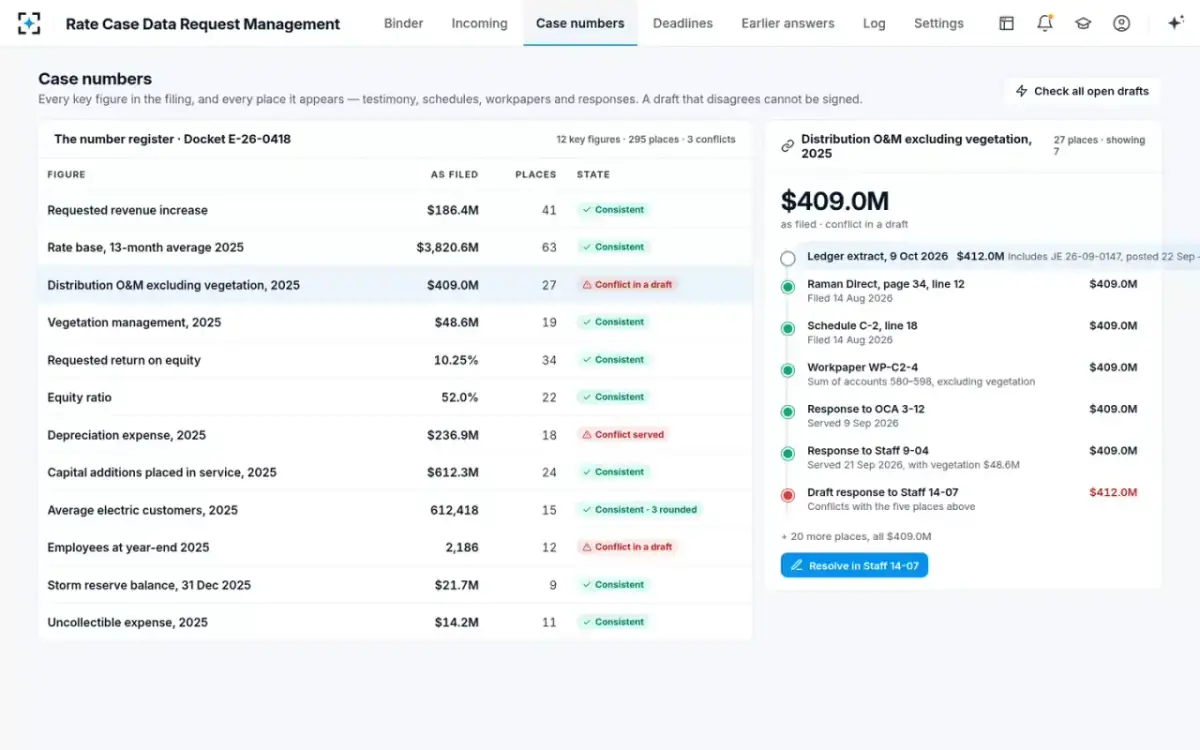Click the 612,418 customers value

point(455,510)
